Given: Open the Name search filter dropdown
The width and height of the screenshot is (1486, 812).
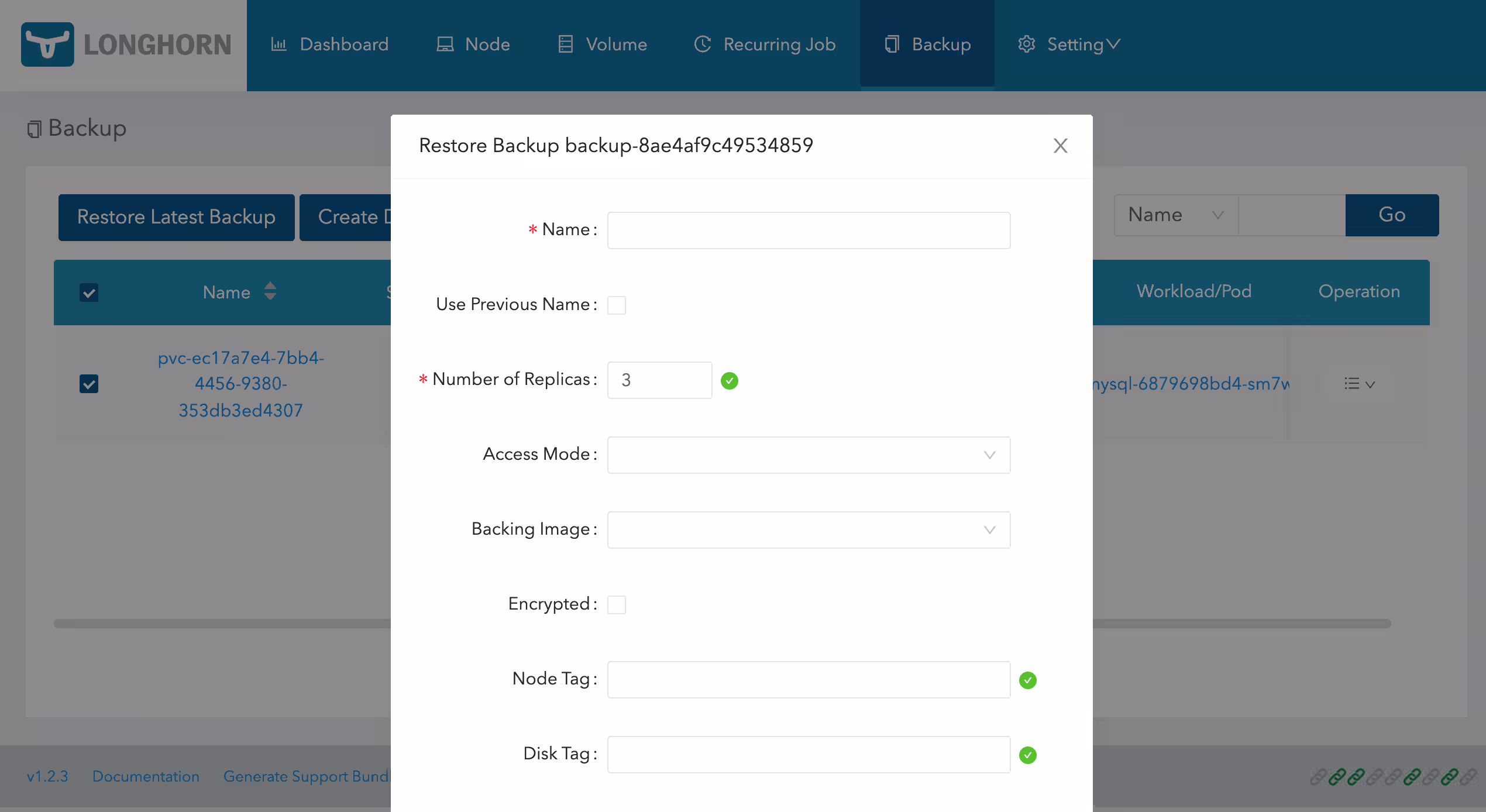Looking at the screenshot, I should (1176, 215).
